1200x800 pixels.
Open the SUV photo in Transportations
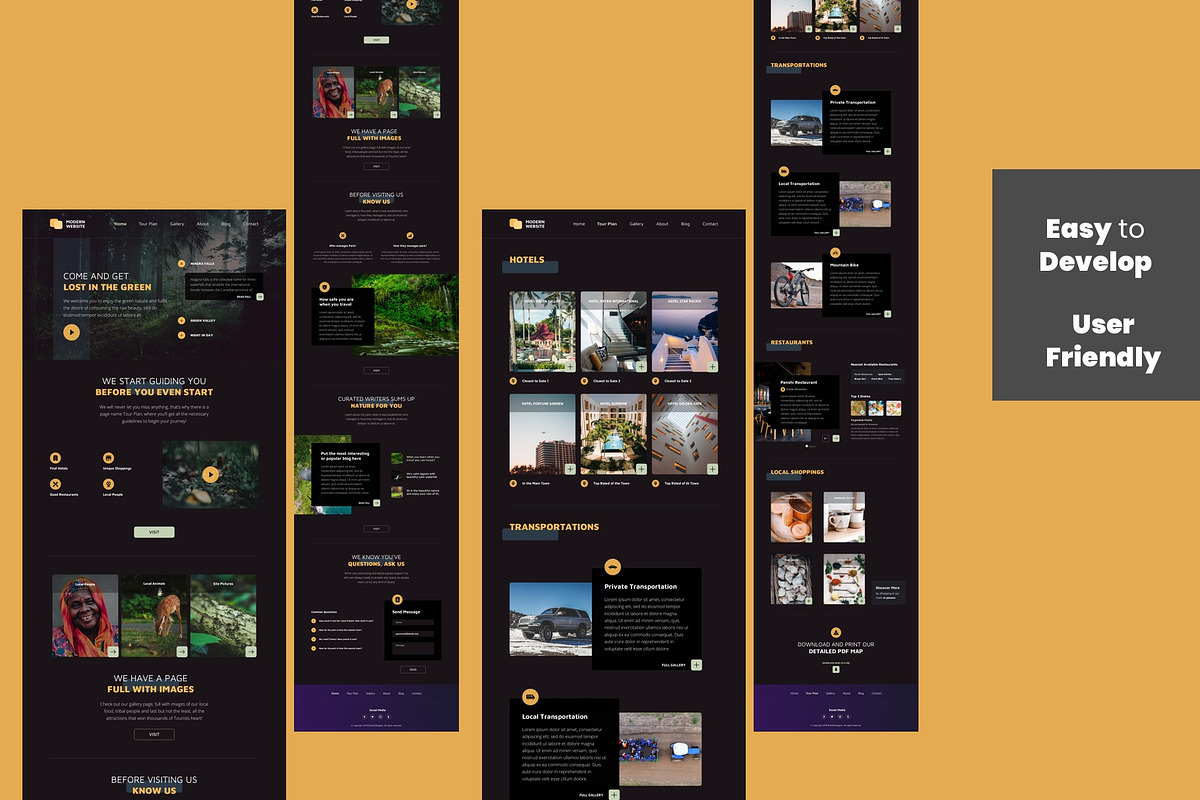click(551, 619)
